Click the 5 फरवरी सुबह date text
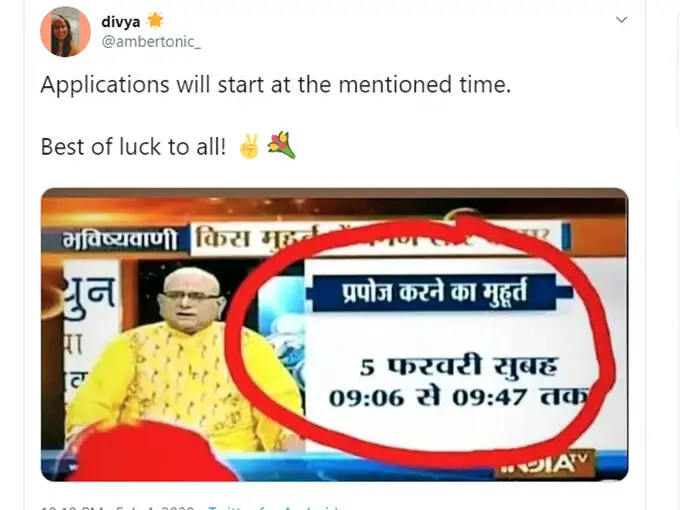680x510 pixels. click(458, 367)
